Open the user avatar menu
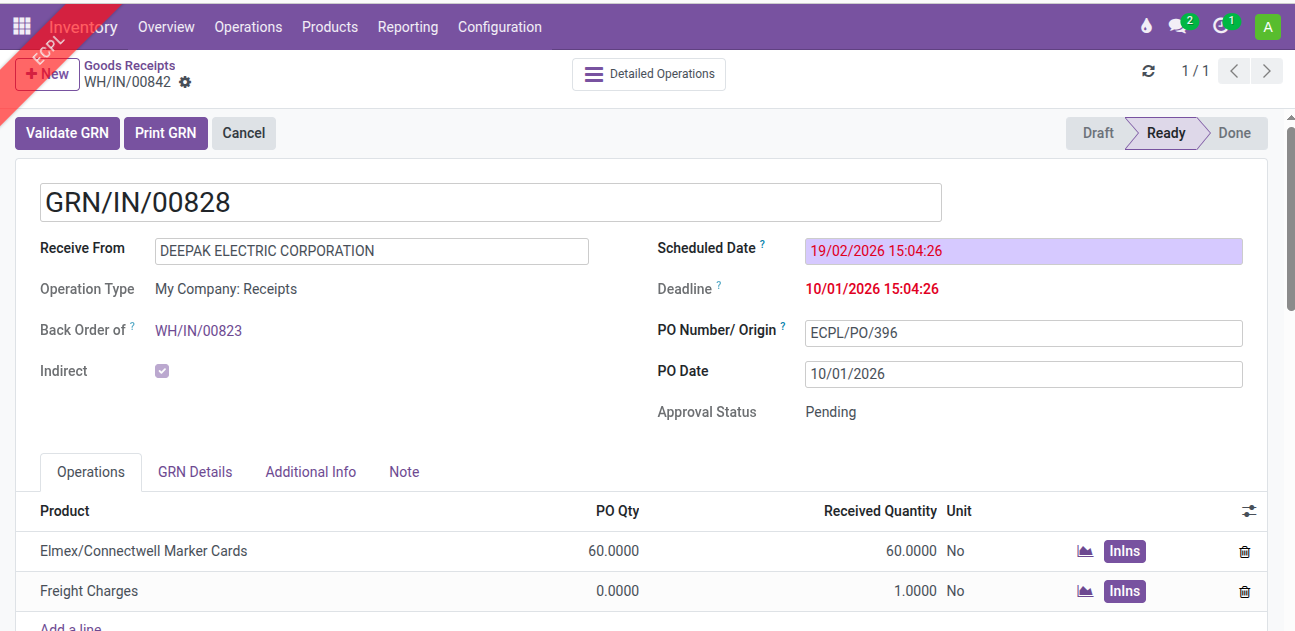 [x=1267, y=27]
